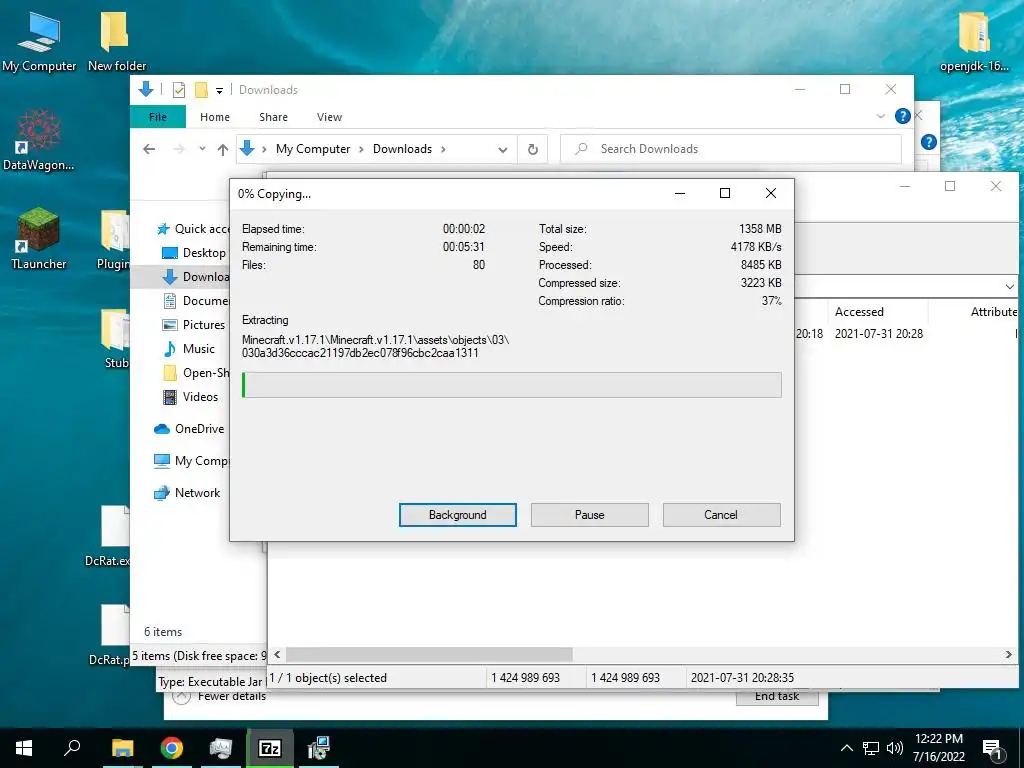Click My Computer in address breadcrumb

[313, 149]
